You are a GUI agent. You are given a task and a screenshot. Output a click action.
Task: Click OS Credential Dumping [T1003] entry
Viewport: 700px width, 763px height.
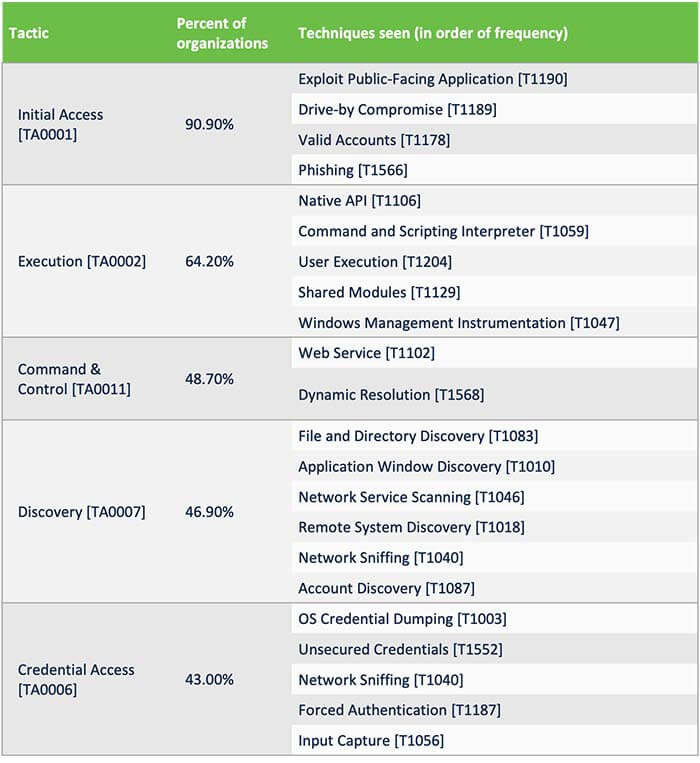tap(402, 619)
